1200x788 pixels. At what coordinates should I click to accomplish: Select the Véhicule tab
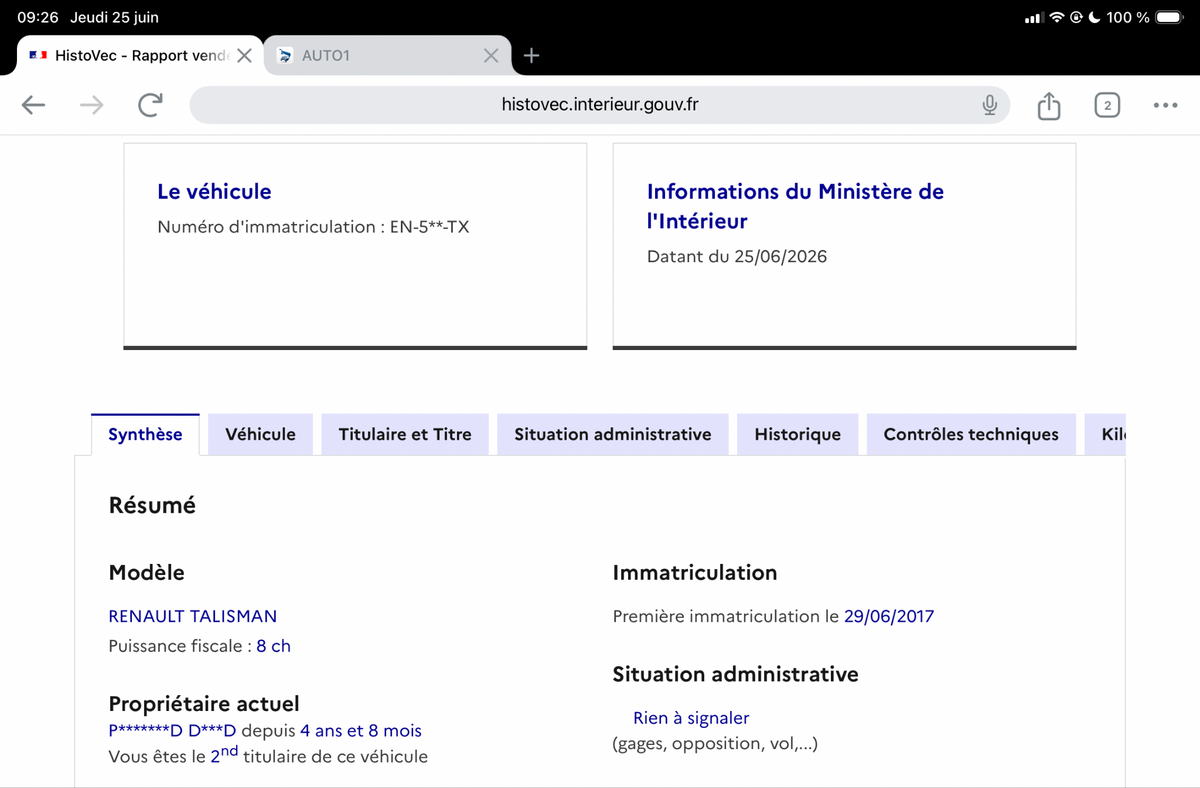[260, 434]
